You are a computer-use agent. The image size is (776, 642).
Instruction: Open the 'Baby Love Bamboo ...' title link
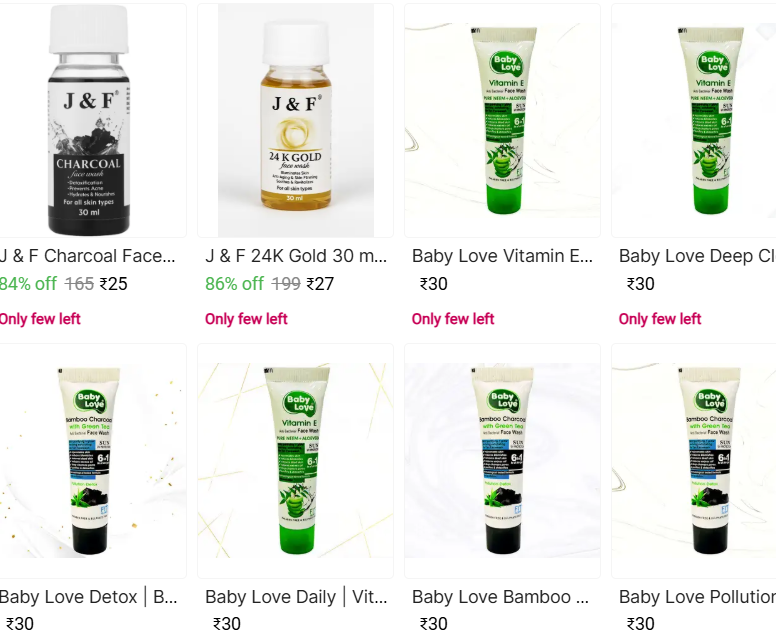click(500, 596)
